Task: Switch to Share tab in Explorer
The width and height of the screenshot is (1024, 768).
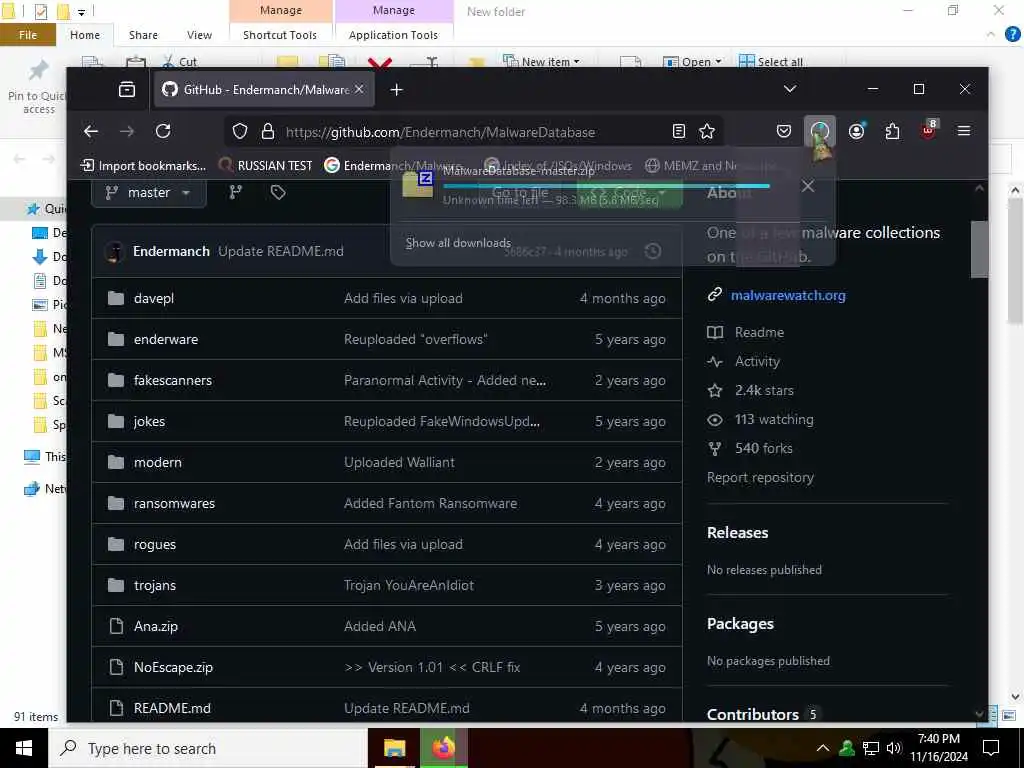Action: tap(143, 35)
